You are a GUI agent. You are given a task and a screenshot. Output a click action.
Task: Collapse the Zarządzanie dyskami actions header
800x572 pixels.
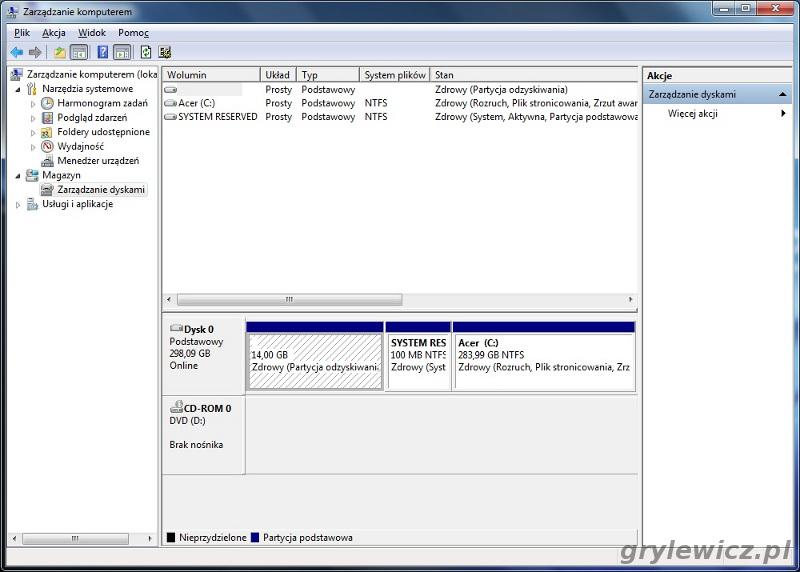click(782, 94)
